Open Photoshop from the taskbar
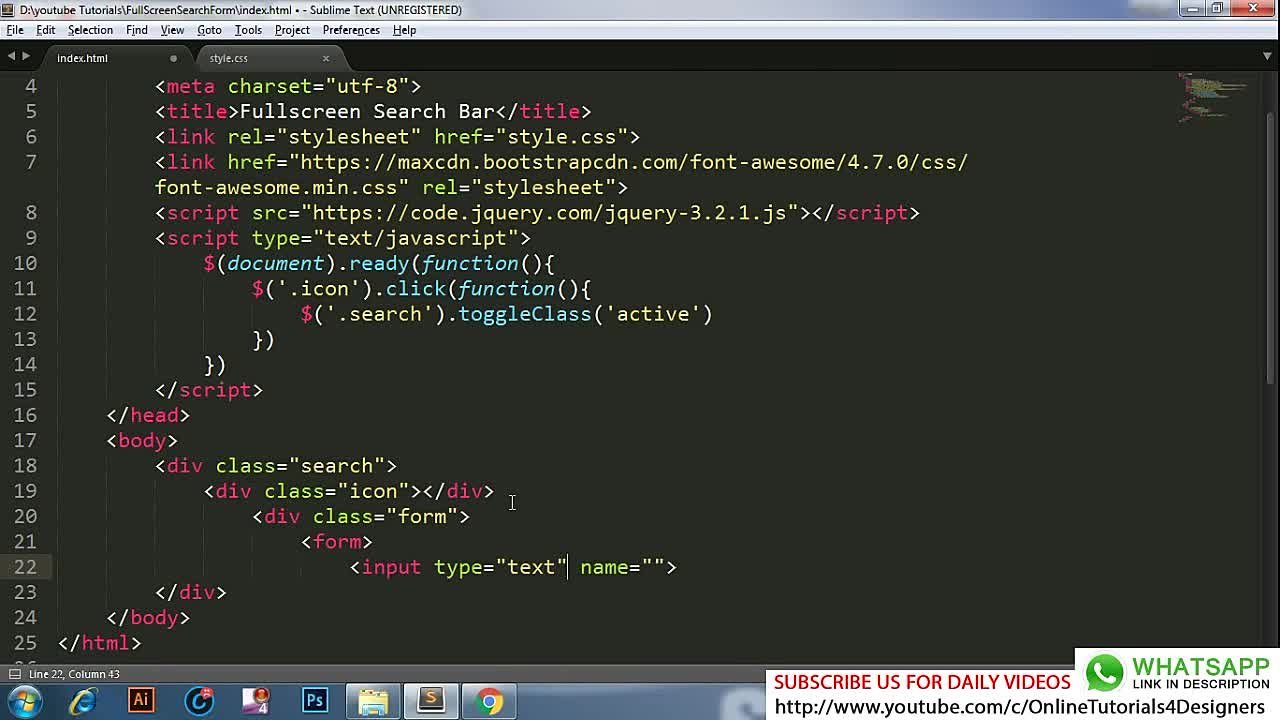The width and height of the screenshot is (1280, 720). tap(315, 700)
